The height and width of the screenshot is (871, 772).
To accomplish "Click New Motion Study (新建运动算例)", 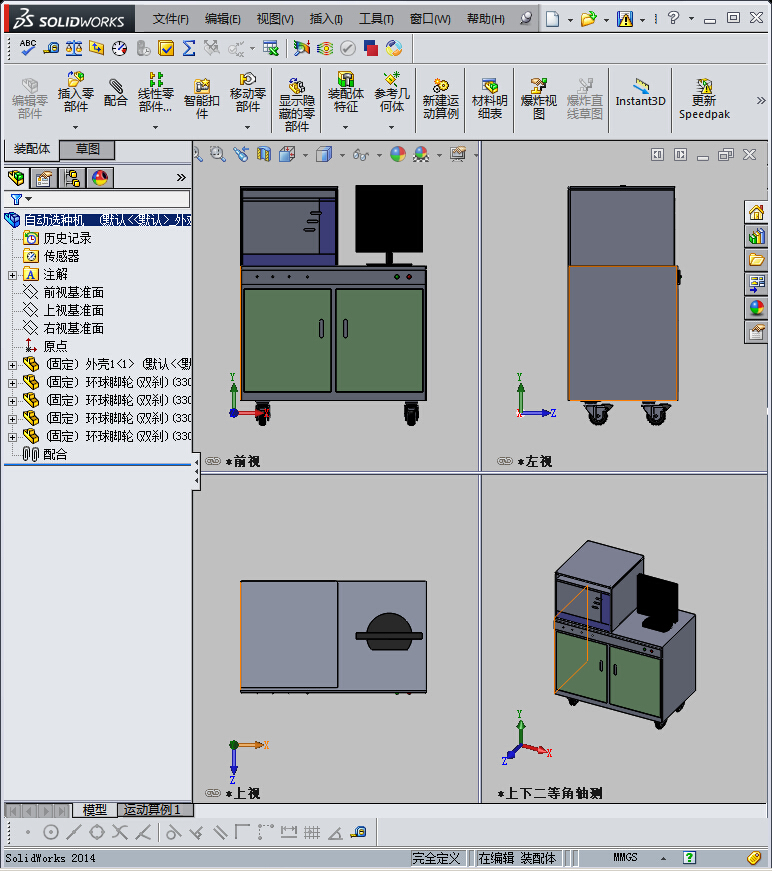I will pyautogui.click(x=440, y=99).
